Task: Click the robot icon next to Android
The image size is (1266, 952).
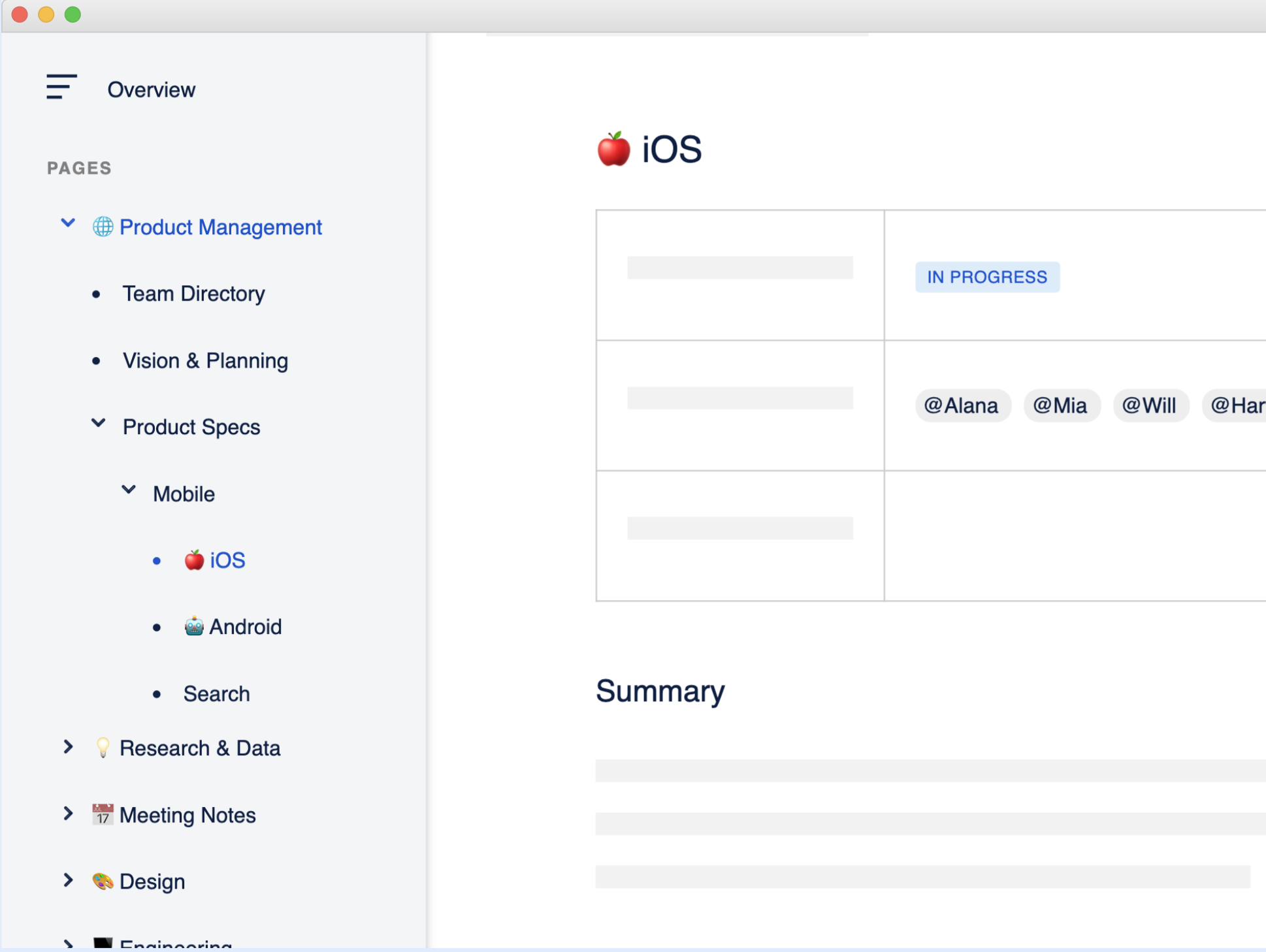Action: coord(193,627)
